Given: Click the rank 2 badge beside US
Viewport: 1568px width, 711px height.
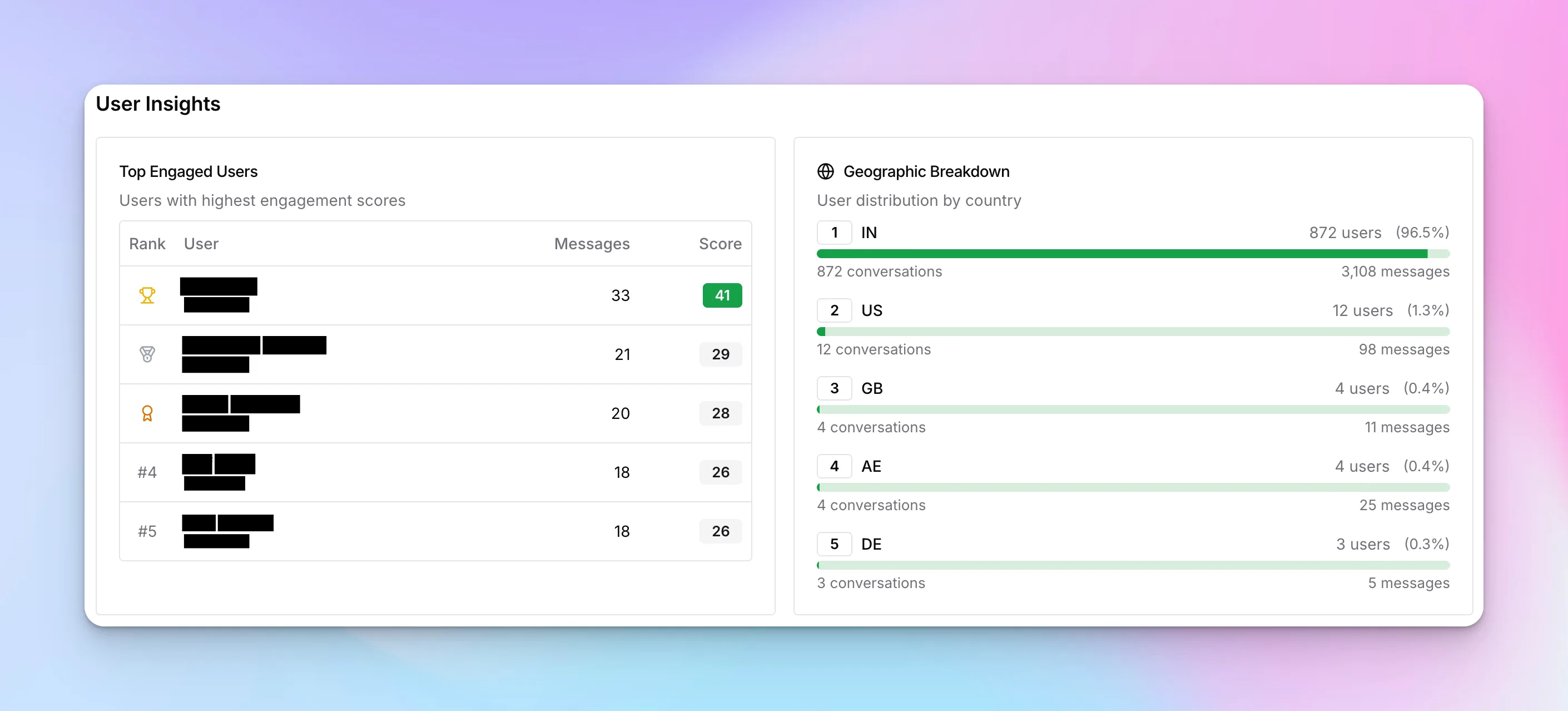Looking at the screenshot, I should (835, 310).
